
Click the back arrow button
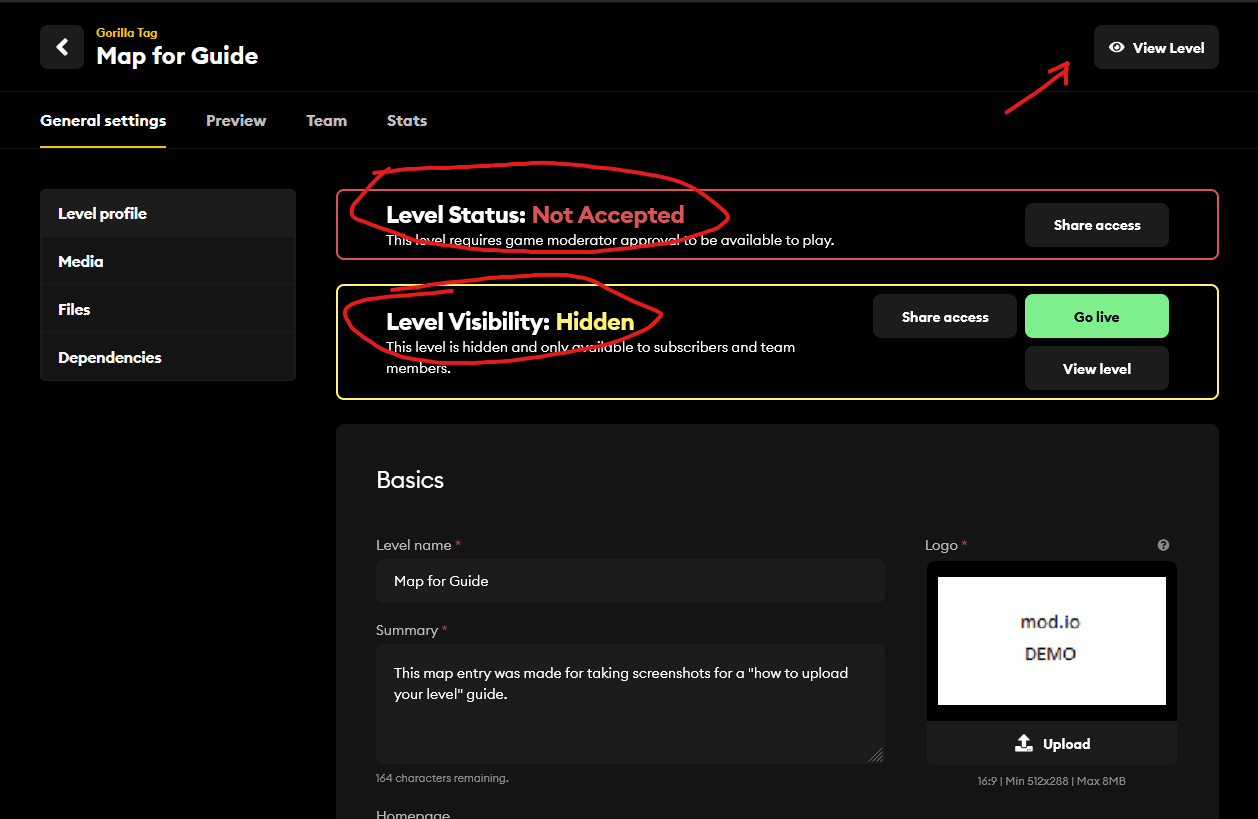point(62,47)
